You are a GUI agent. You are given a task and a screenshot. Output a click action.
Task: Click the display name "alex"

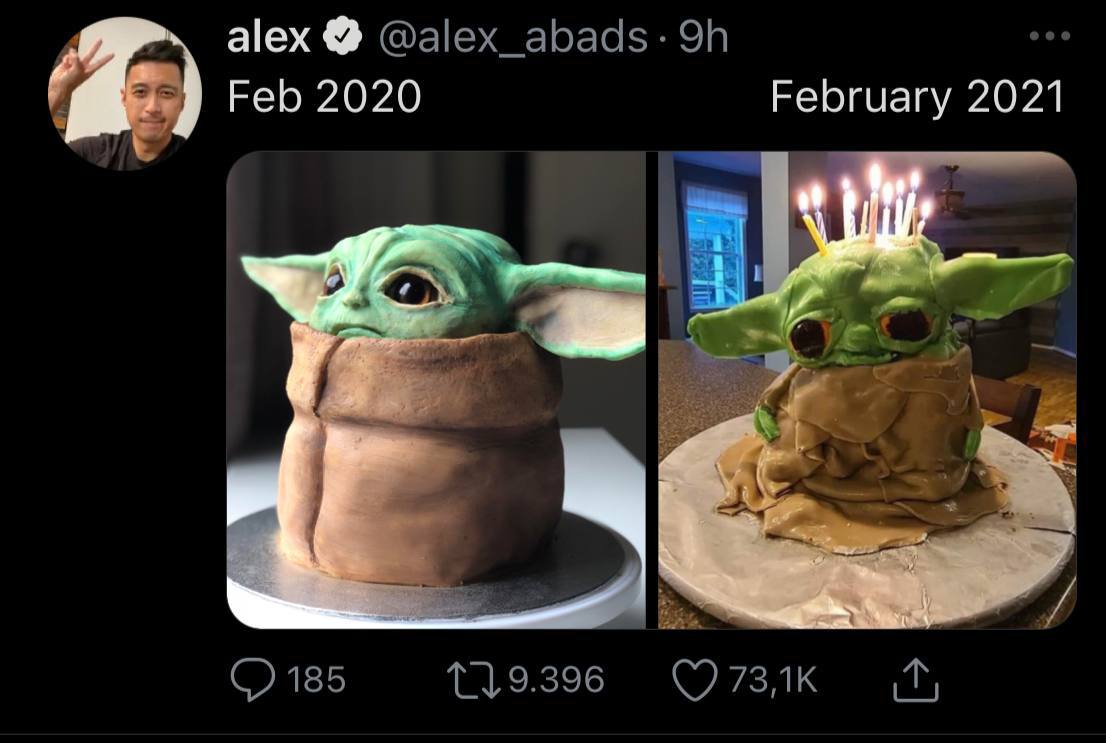click(269, 37)
